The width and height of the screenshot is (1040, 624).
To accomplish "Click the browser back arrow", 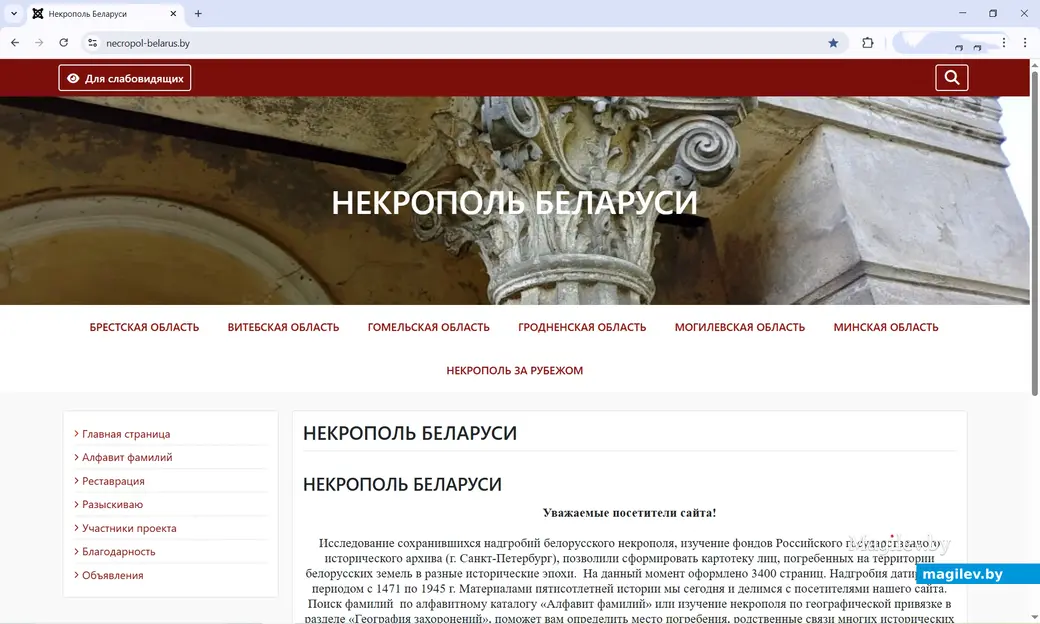I will 14,43.
